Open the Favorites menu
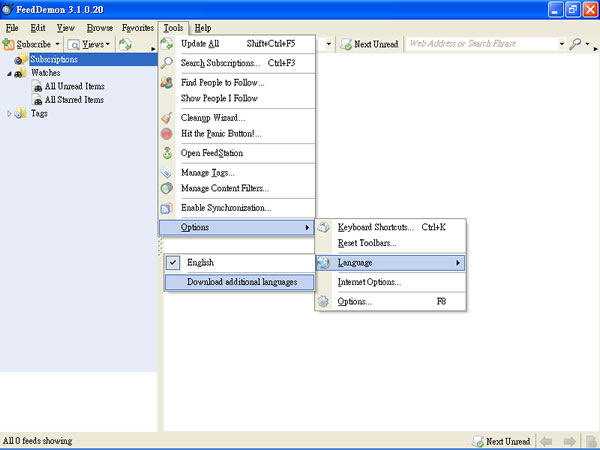The width and height of the screenshot is (600, 450). (x=138, y=28)
